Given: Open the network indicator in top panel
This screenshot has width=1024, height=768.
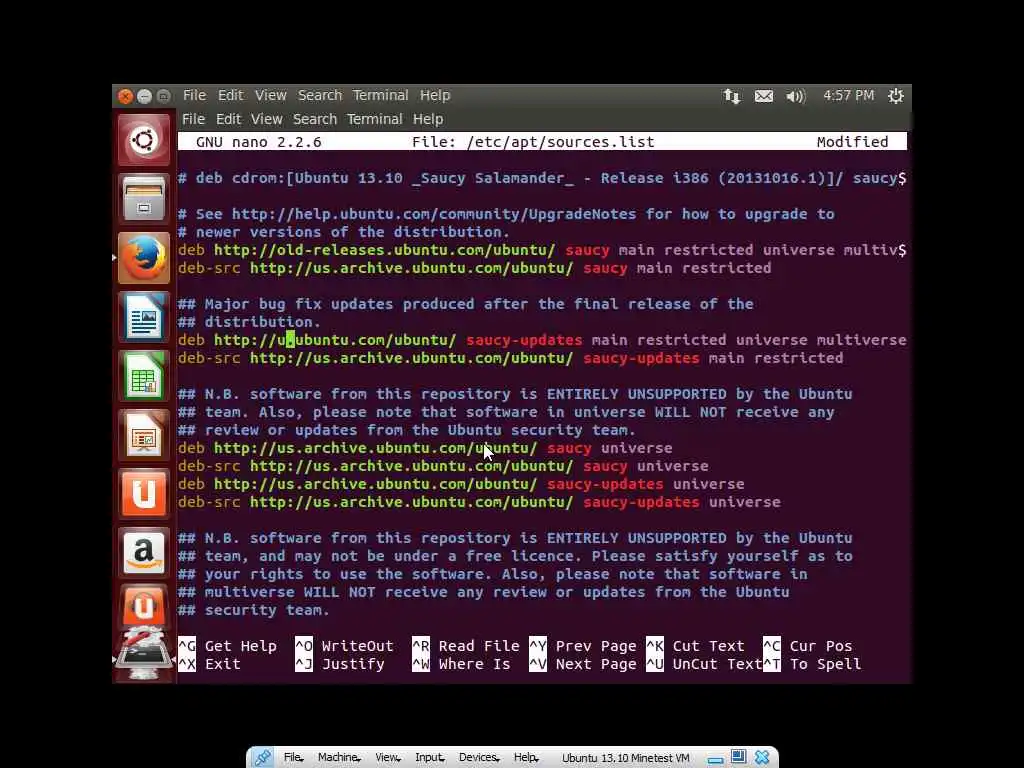Looking at the screenshot, I should [x=731, y=96].
